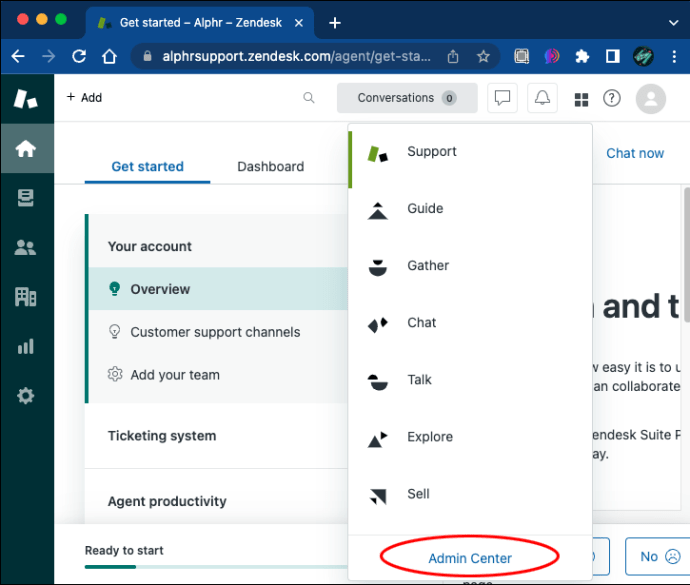Click the colorful round extension icon
This screenshot has height=585, width=690.
[552, 56]
